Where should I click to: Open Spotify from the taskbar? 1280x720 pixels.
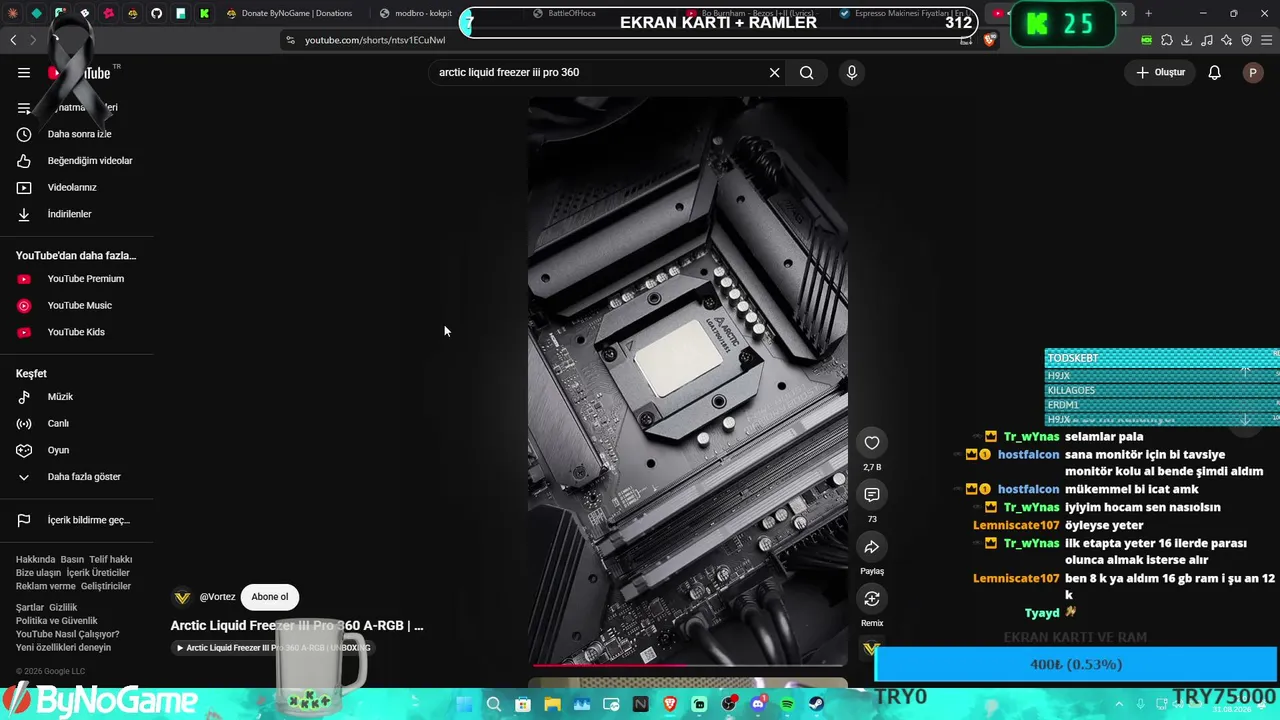(x=787, y=704)
